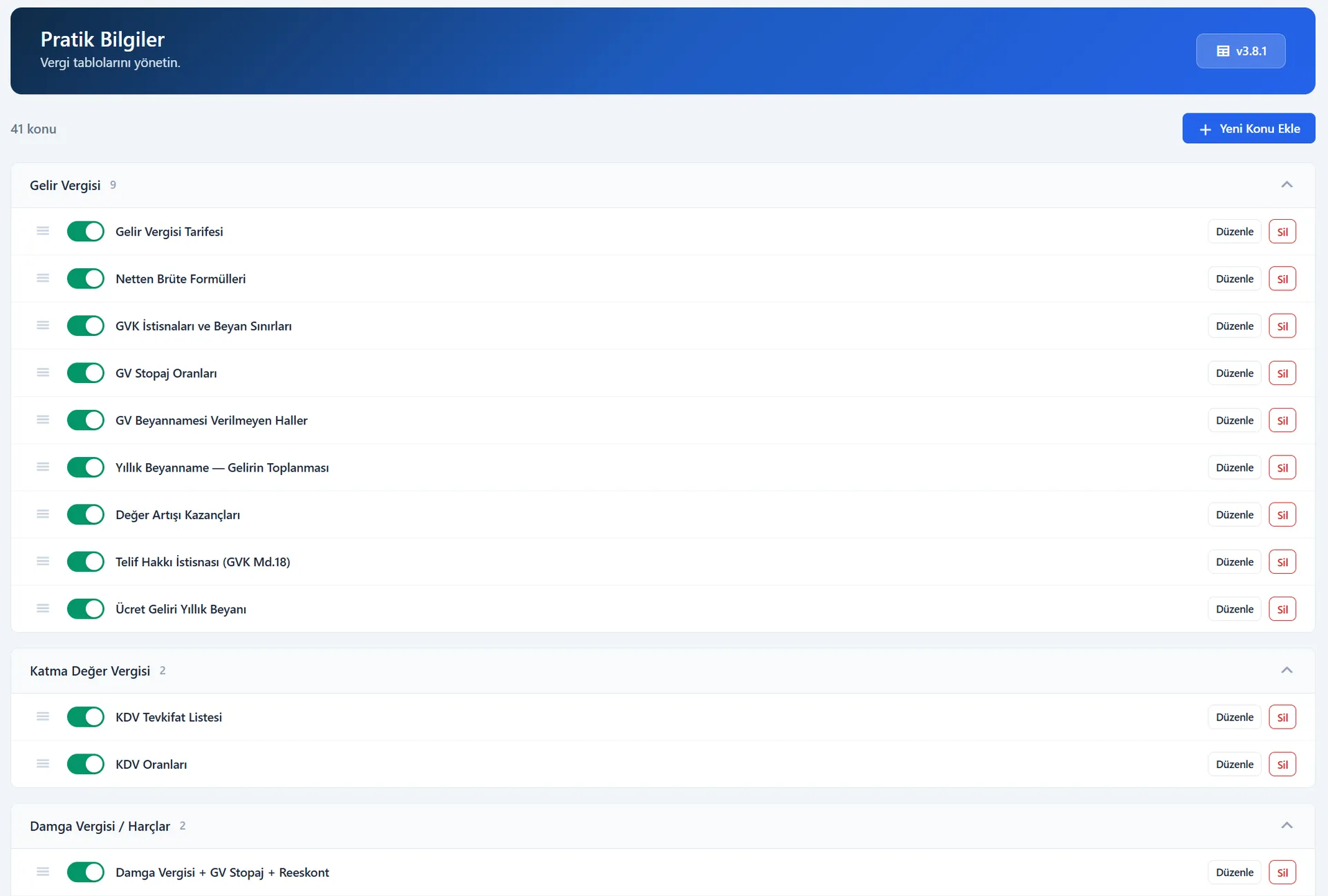Delete Değer Artışı Kazançları
Viewport: 1328px width, 896px height.
coord(1282,514)
